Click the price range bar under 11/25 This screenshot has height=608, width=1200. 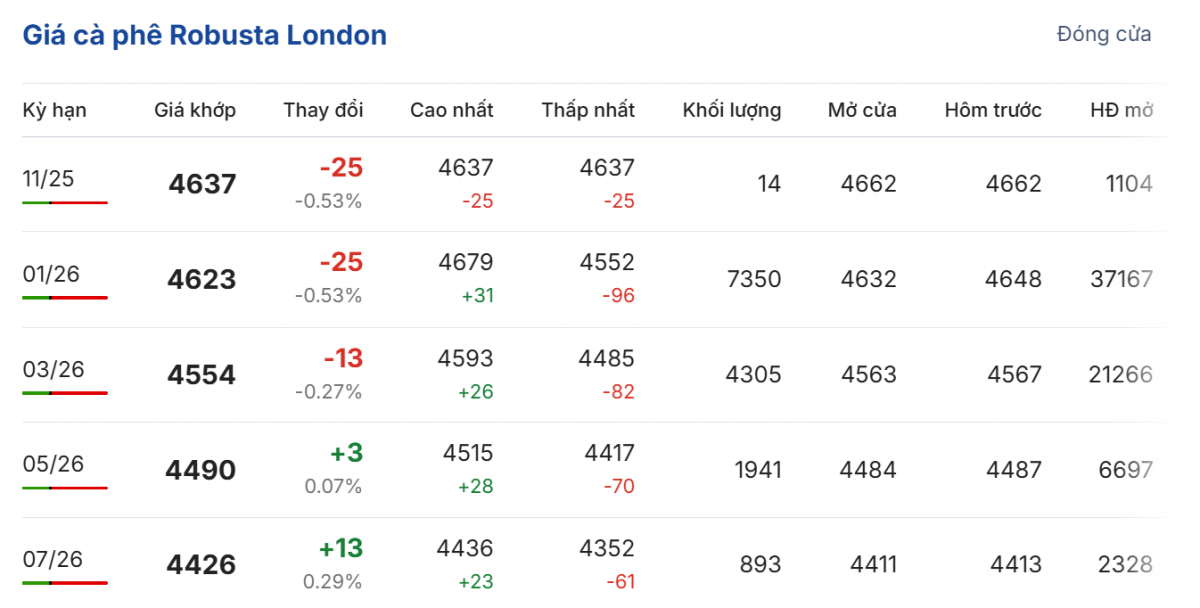point(64,202)
